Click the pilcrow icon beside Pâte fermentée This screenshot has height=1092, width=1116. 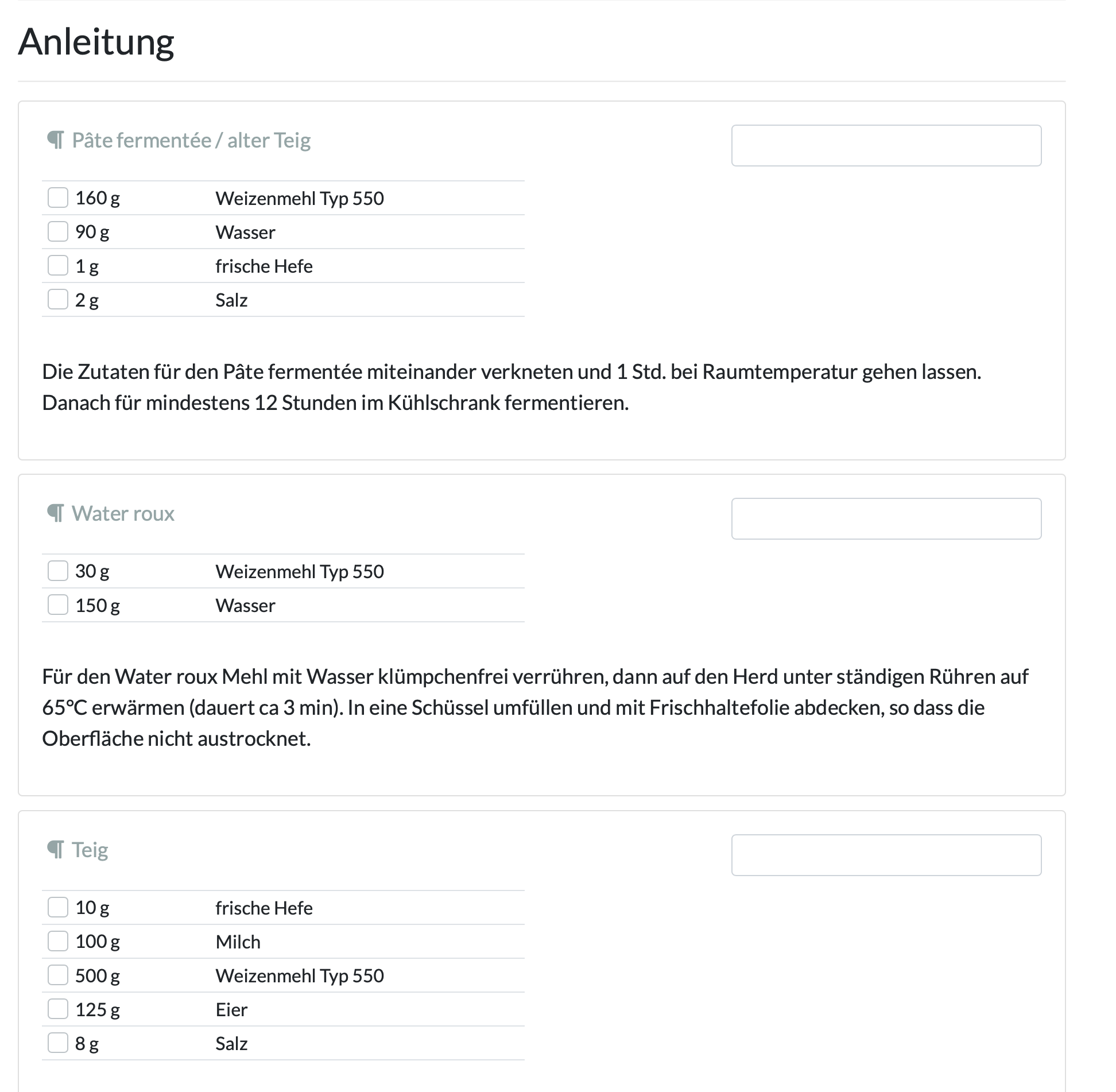[x=56, y=140]
